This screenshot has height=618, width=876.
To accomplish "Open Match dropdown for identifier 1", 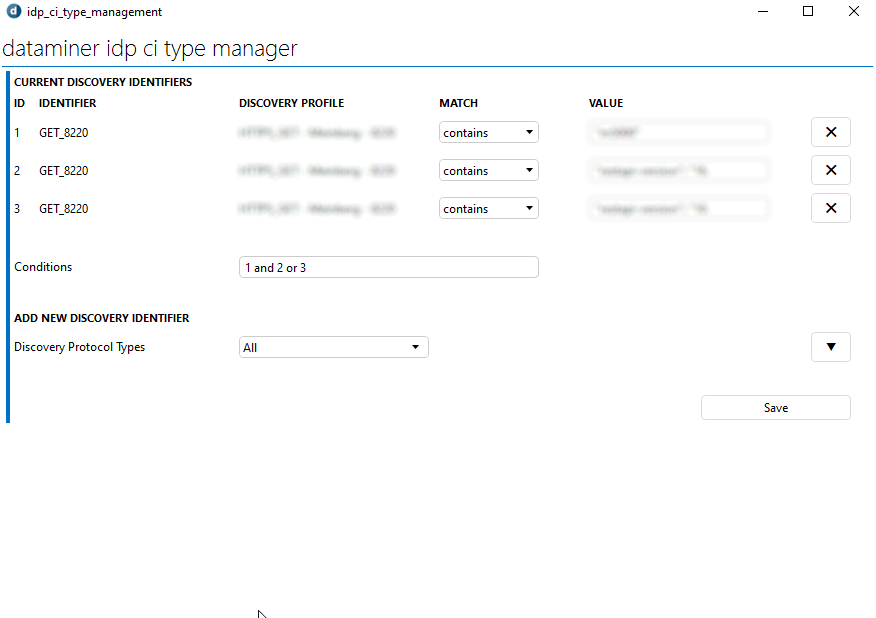I will click(489, 132).
